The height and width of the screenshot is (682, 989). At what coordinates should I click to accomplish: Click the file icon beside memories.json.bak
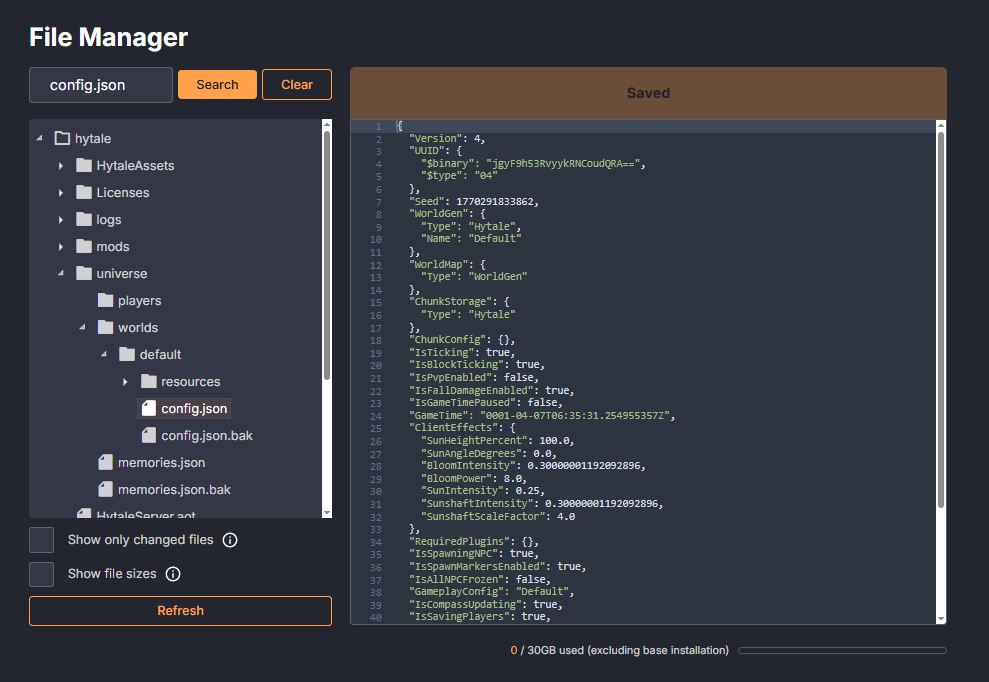tap(106, 489)
